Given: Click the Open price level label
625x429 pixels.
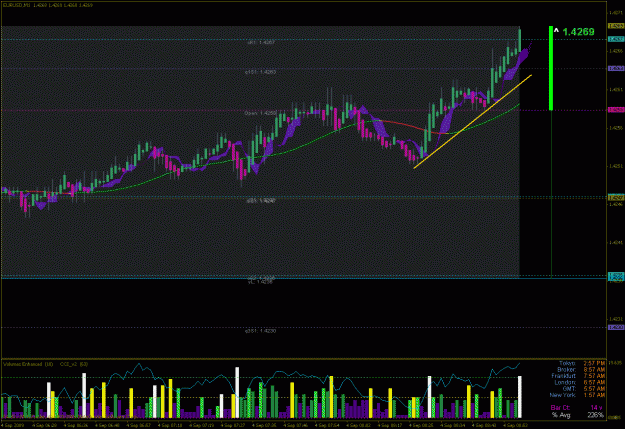Looking at the screenshot, I should pos(260,113).
